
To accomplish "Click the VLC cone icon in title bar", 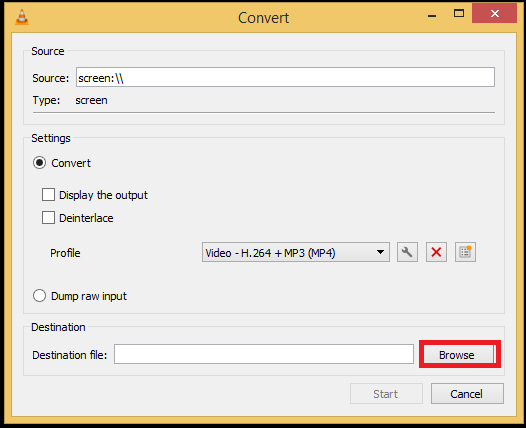I will [x=22, y=17].
